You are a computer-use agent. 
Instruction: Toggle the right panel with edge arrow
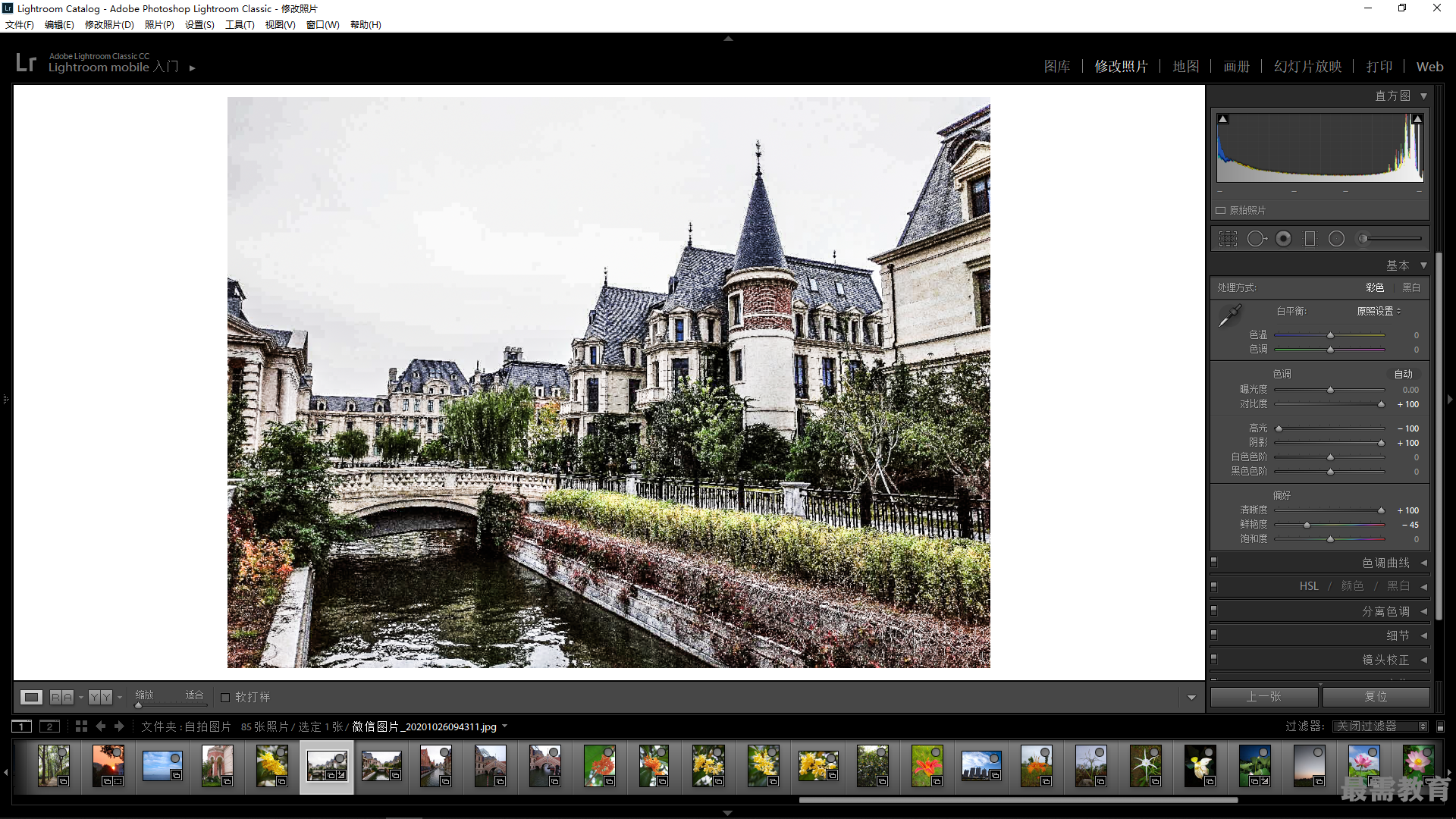click(1450, 399)
